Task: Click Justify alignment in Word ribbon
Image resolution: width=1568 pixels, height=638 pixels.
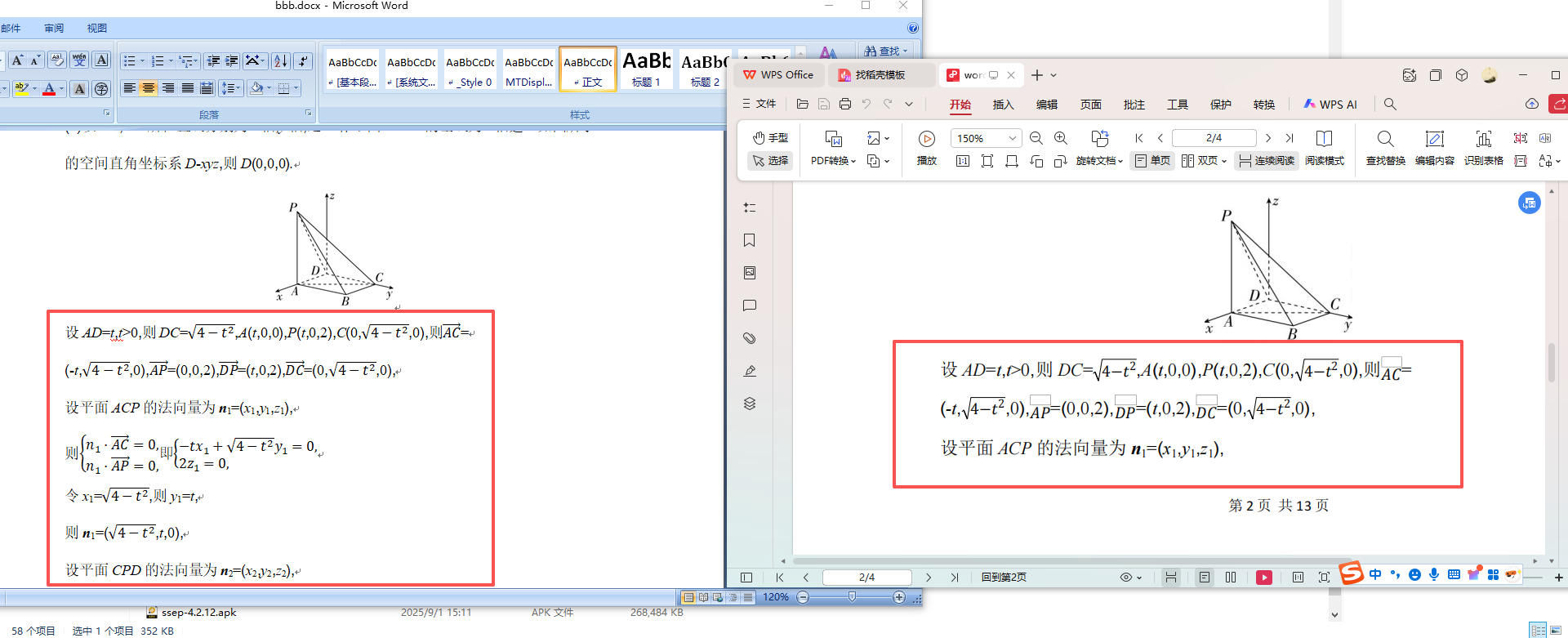Action: point(187,88)
